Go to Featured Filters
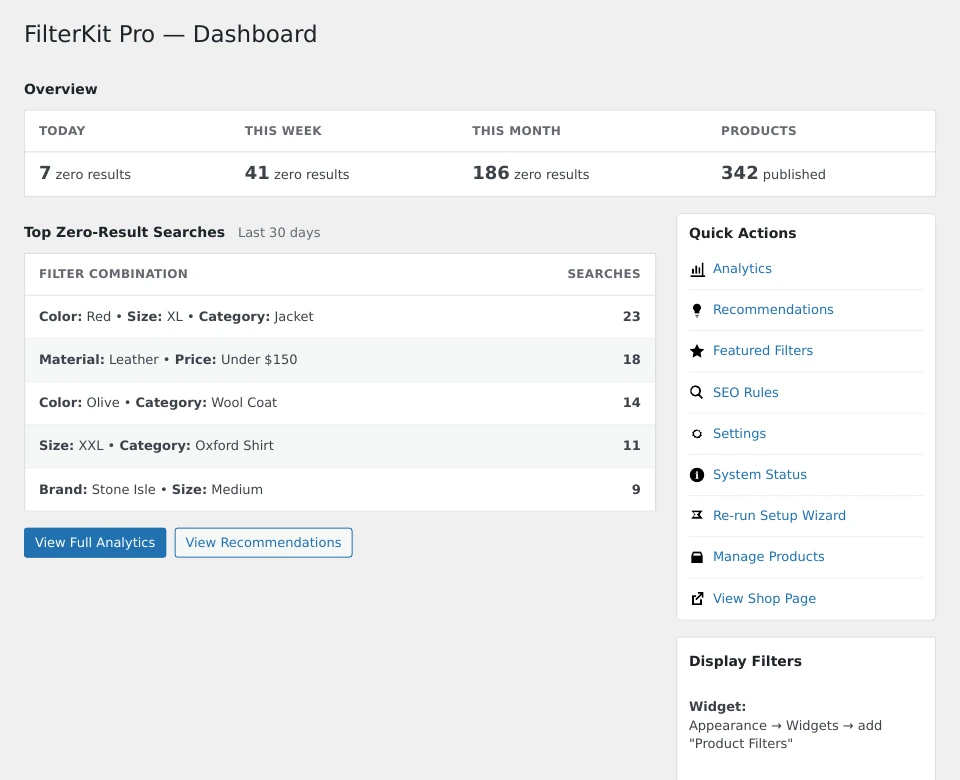The image size is (960, 780). point(763,351)
